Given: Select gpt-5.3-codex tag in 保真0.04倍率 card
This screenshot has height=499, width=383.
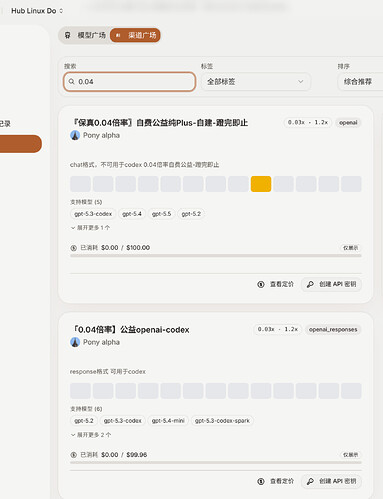Looking at the screenshot, I should coord(93,214).
